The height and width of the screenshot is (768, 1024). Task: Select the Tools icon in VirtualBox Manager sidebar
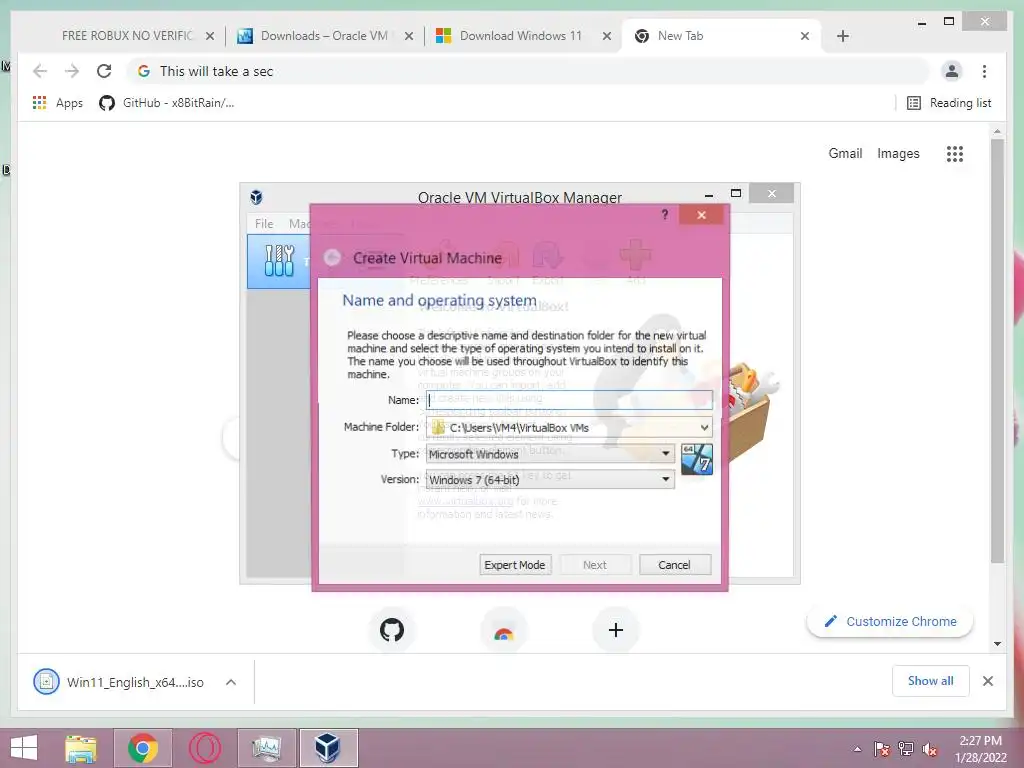(280, 261)
